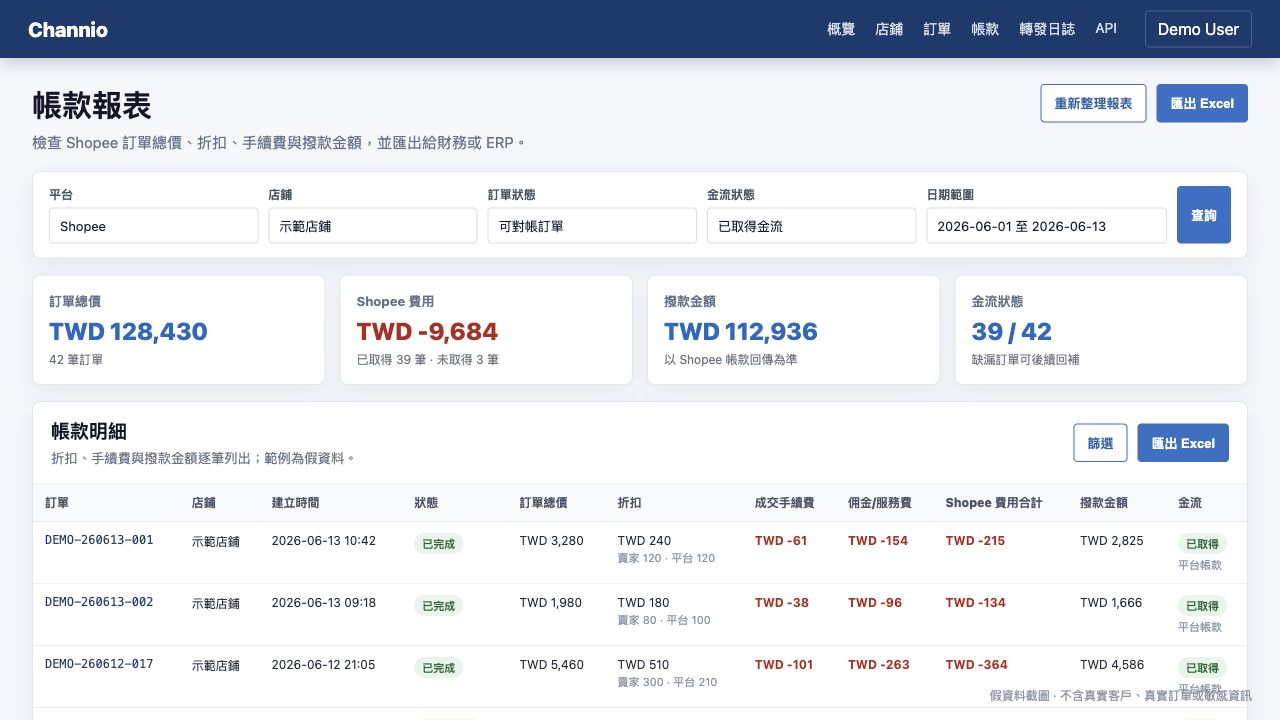This screenshot has height=720, width=1280.
Task: Open the API navigation link
Action: tap(1106, 29)
